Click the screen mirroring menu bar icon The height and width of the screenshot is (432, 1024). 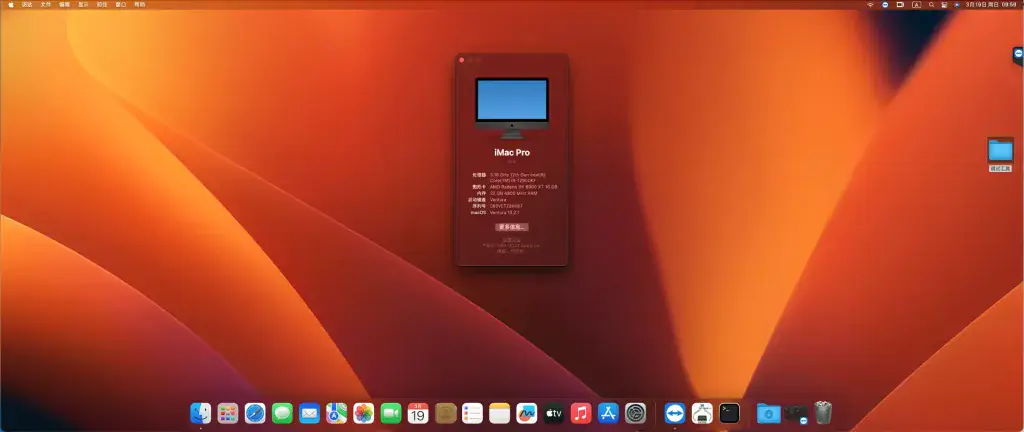tap(901, 5)
